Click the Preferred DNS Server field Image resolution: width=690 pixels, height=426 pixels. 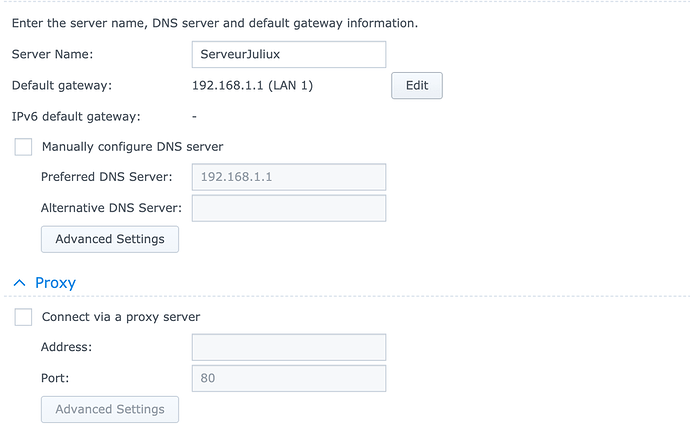[x=288, y=177]
